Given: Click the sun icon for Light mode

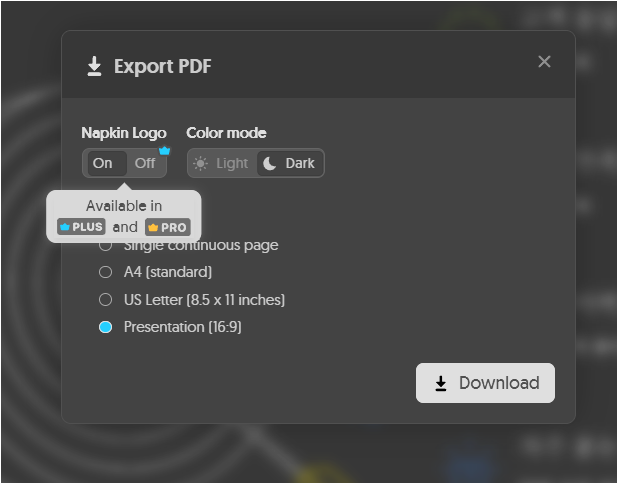Looking at the screenshot, I should coord(201,163).
